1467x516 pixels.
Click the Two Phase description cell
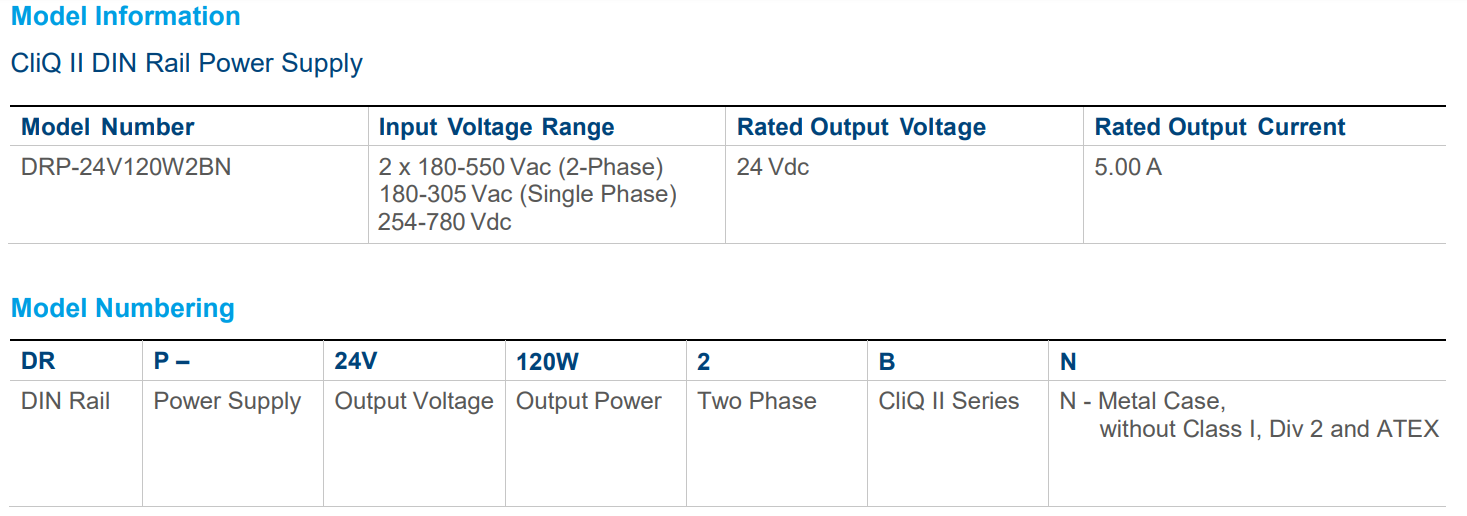pos(757,401)
